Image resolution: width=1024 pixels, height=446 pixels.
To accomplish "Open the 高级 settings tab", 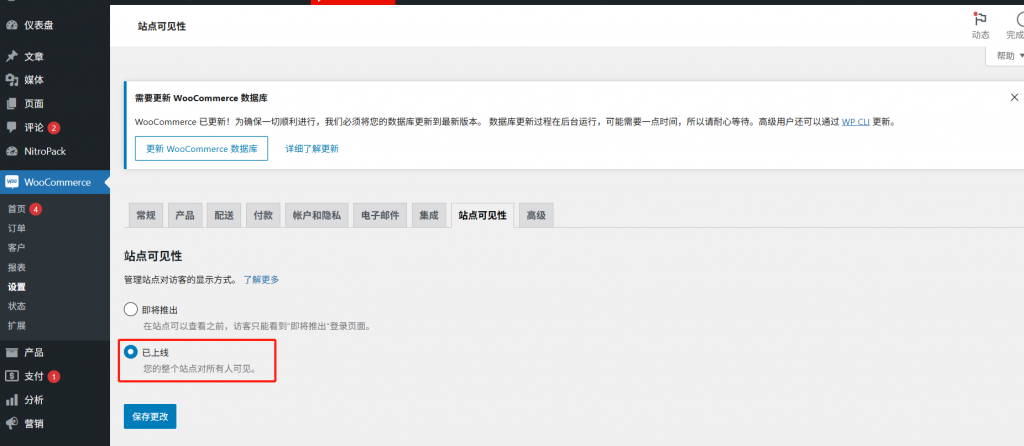I will (x=536, y=215).
